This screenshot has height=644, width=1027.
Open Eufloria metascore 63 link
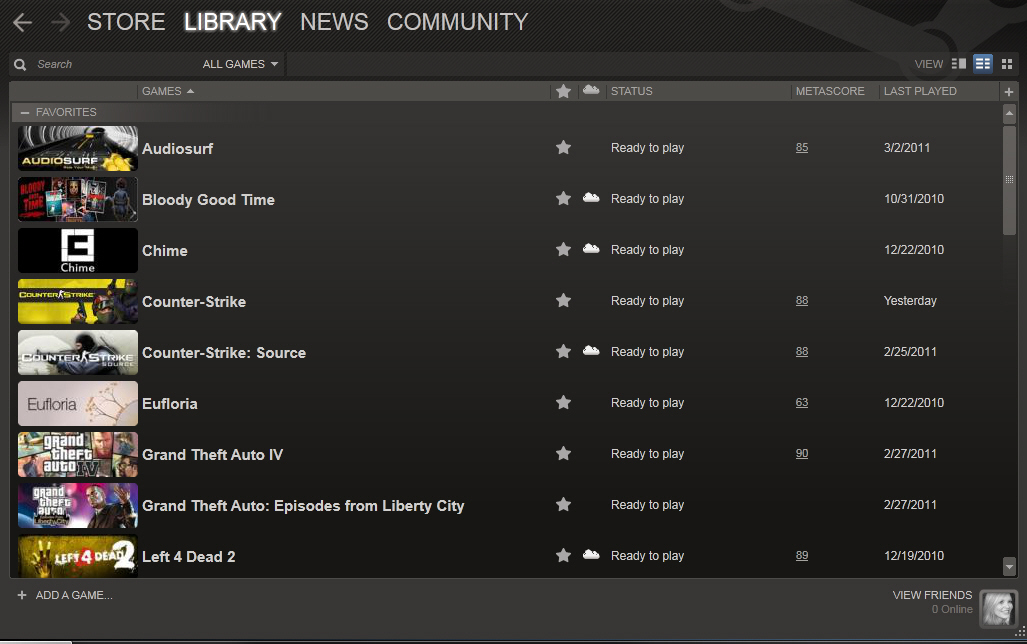pyautogui.click(x=802, y=402)
